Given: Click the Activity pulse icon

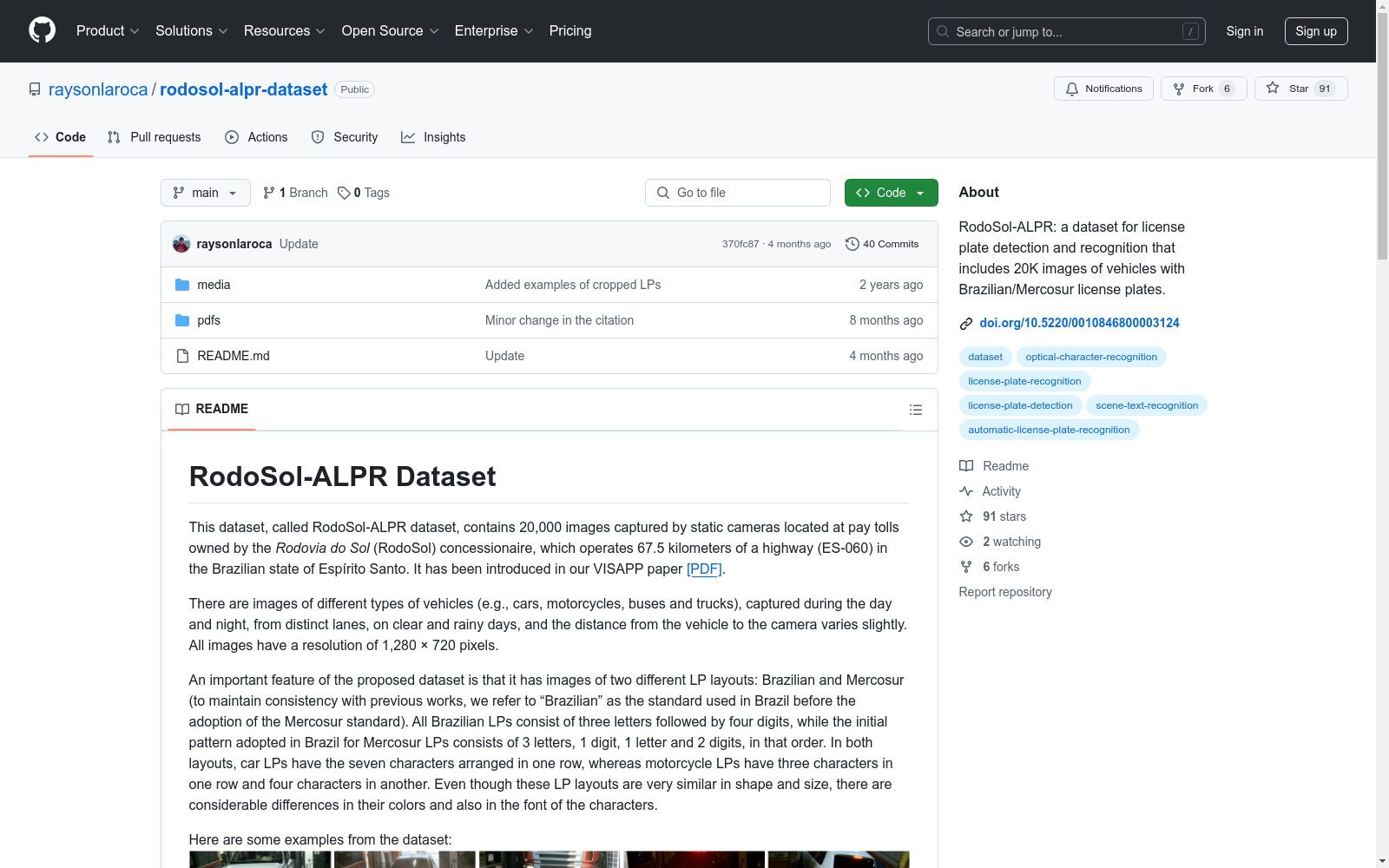Looking at the screenshot, I should coord(966,491).
